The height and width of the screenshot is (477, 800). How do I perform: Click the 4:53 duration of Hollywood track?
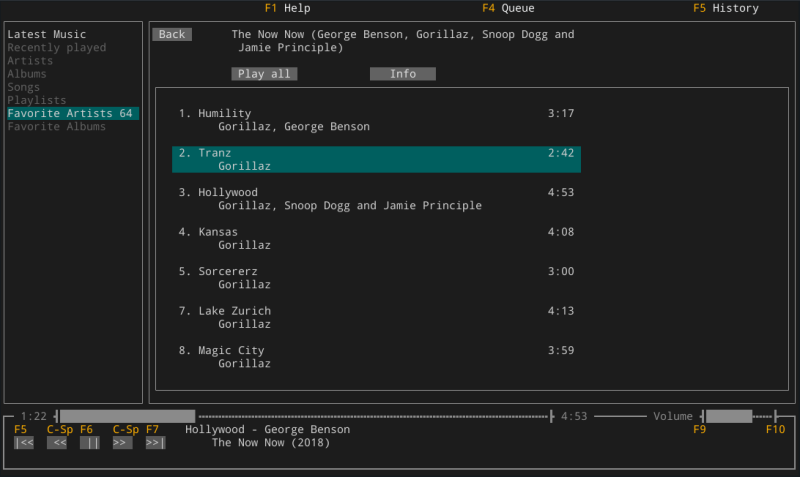[x=561, y=192]
